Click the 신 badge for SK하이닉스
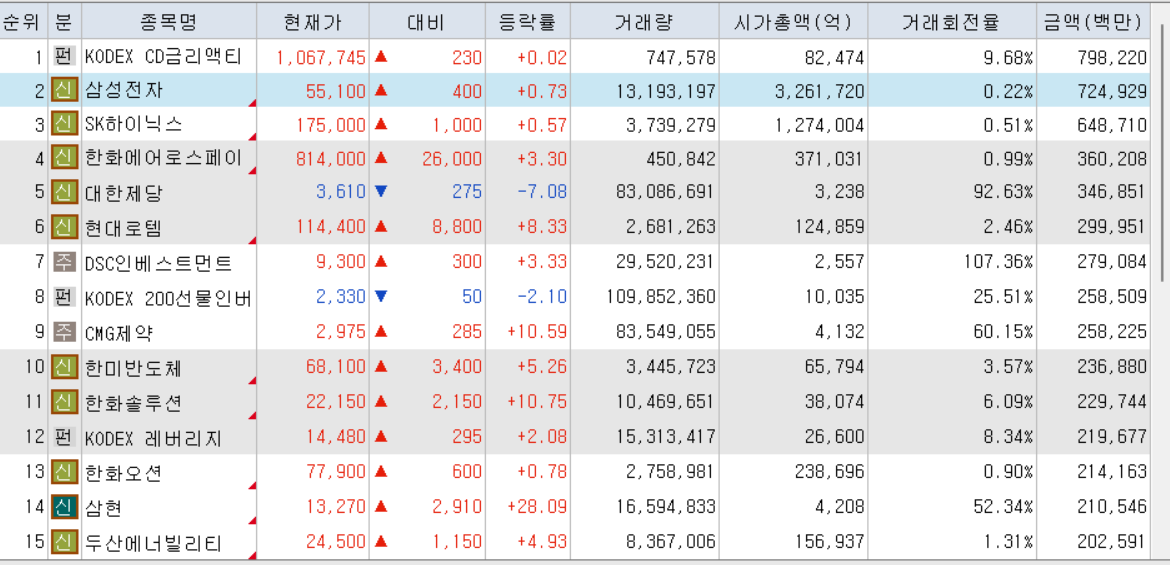Viewport: 1170px width, 565px height. [64, 125]
